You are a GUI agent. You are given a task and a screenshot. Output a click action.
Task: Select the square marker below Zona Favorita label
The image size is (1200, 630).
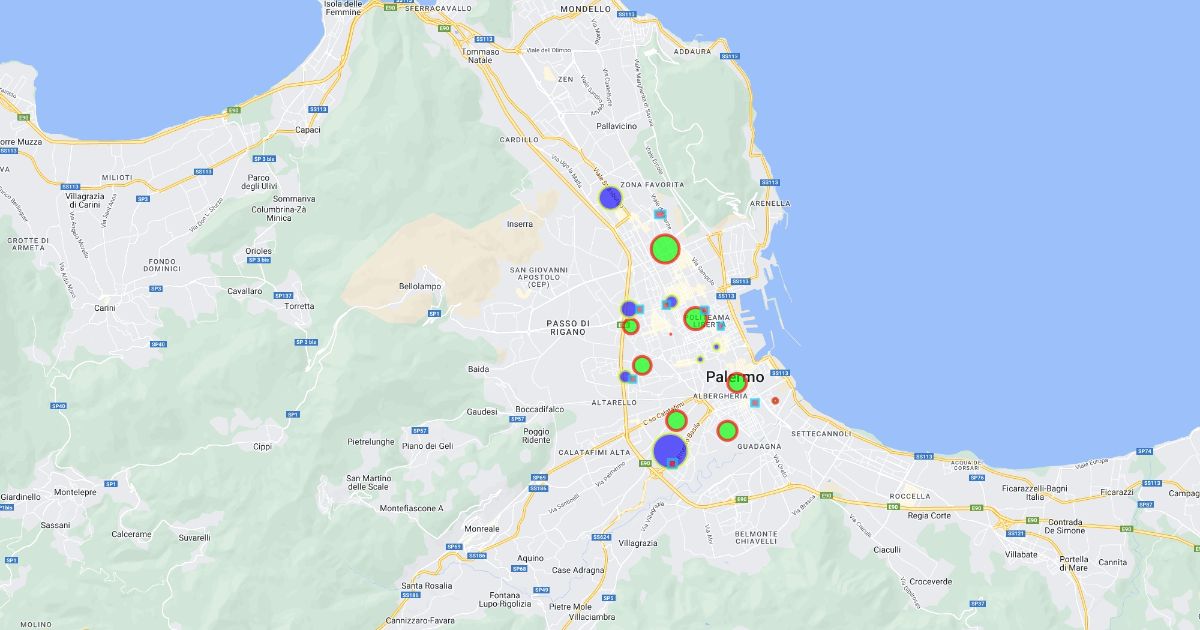click(x=659, y=214)
